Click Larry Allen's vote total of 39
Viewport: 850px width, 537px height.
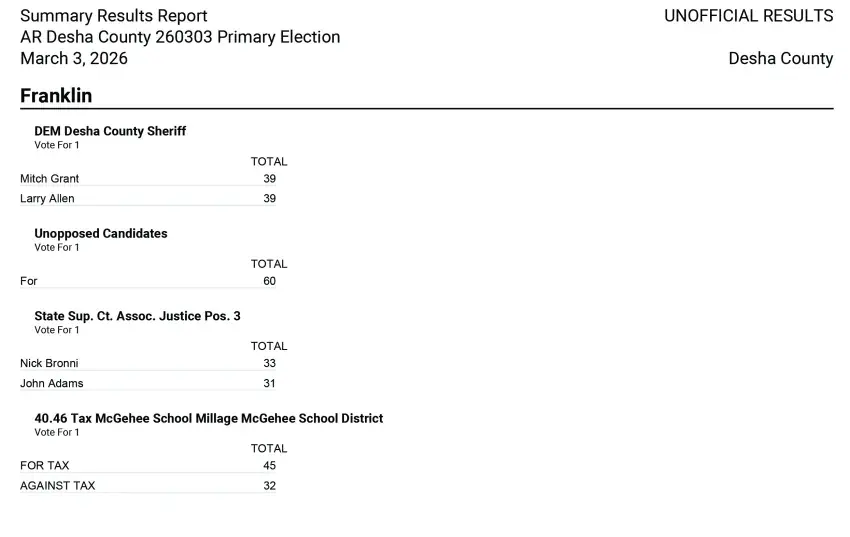(x=269, y=199)
